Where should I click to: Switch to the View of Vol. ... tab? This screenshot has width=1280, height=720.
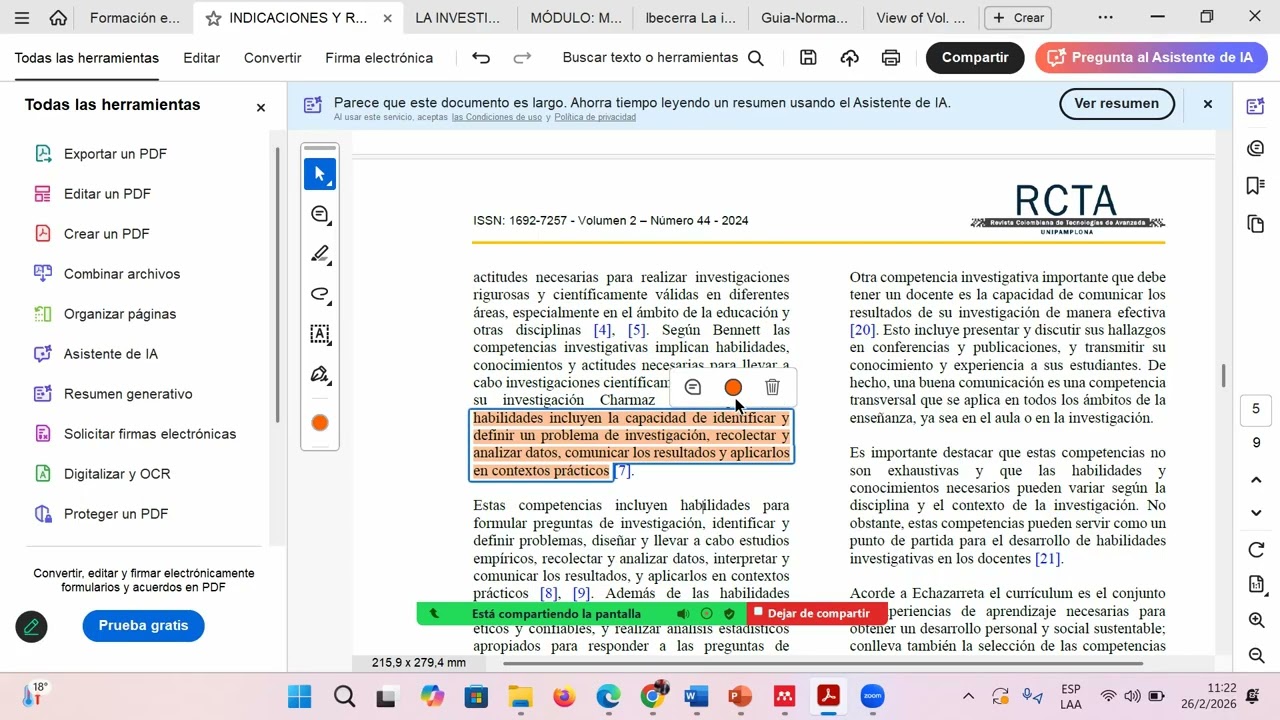click(921, 18)
